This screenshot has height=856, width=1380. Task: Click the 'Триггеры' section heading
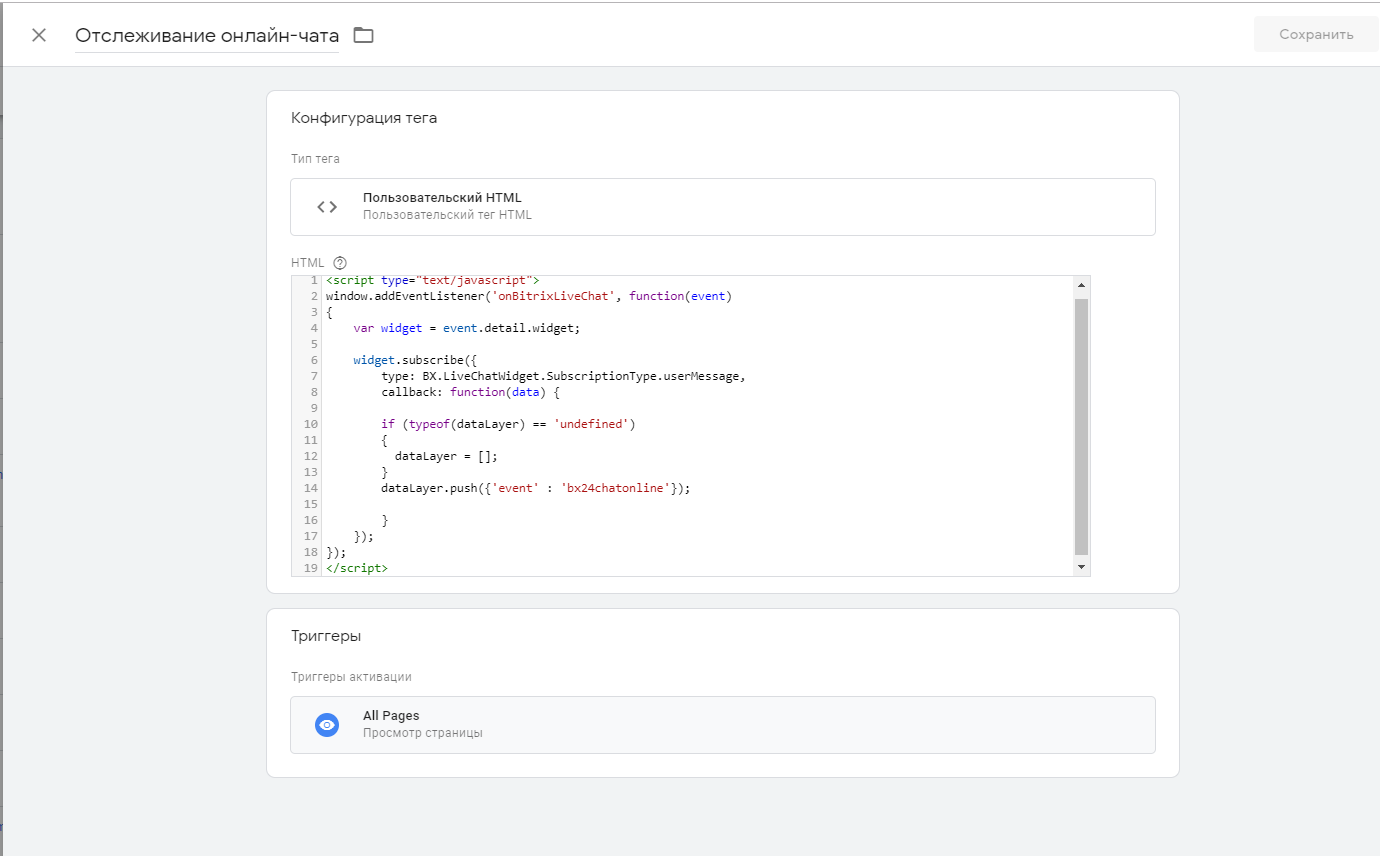(x=326, y=636)
